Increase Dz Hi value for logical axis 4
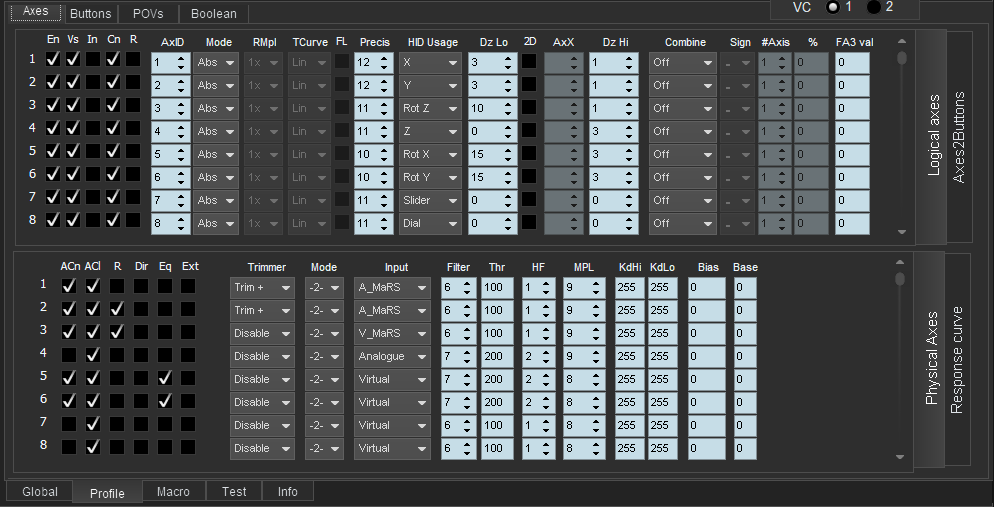This screenshot has height=507, width=994. coord(629,127)
